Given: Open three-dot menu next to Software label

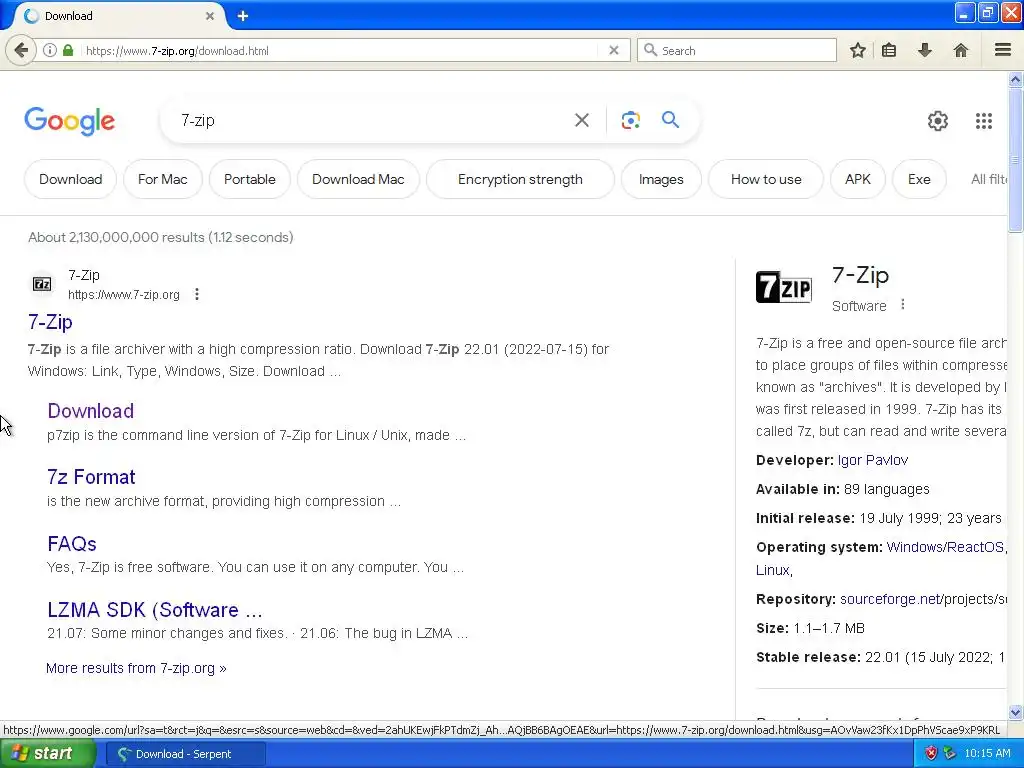Looking at the screenshot, I should tap(903, 304).
